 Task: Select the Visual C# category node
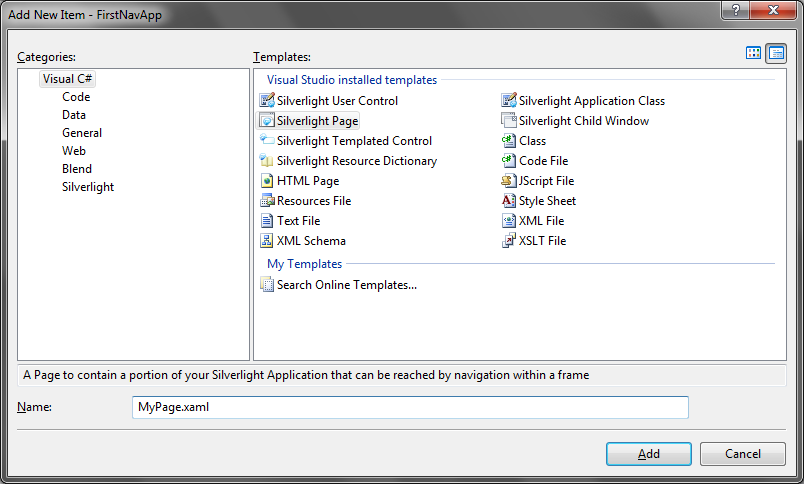coord(67,79)
